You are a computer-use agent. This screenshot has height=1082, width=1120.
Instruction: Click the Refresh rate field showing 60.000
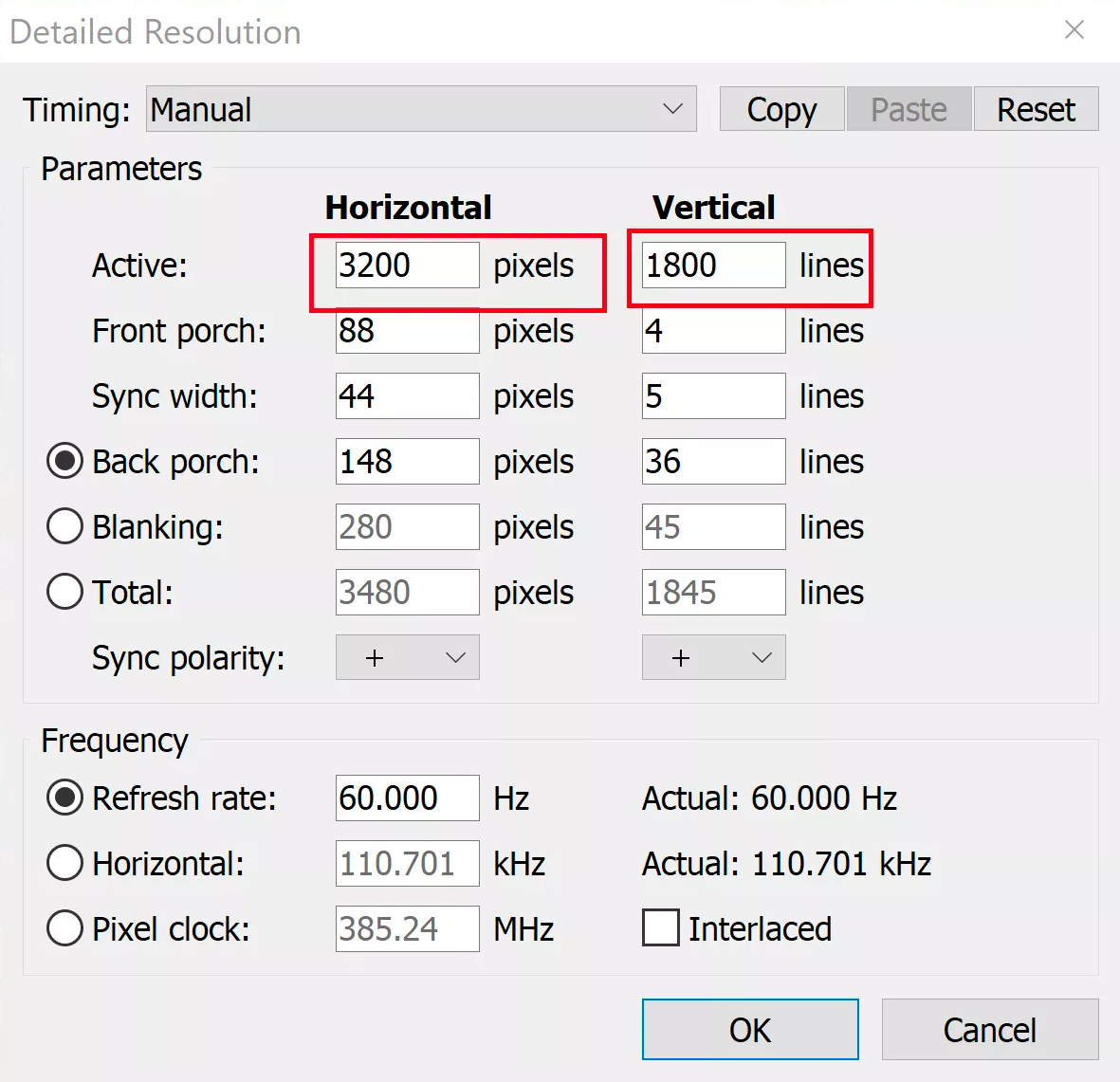[x=408, y=798]
